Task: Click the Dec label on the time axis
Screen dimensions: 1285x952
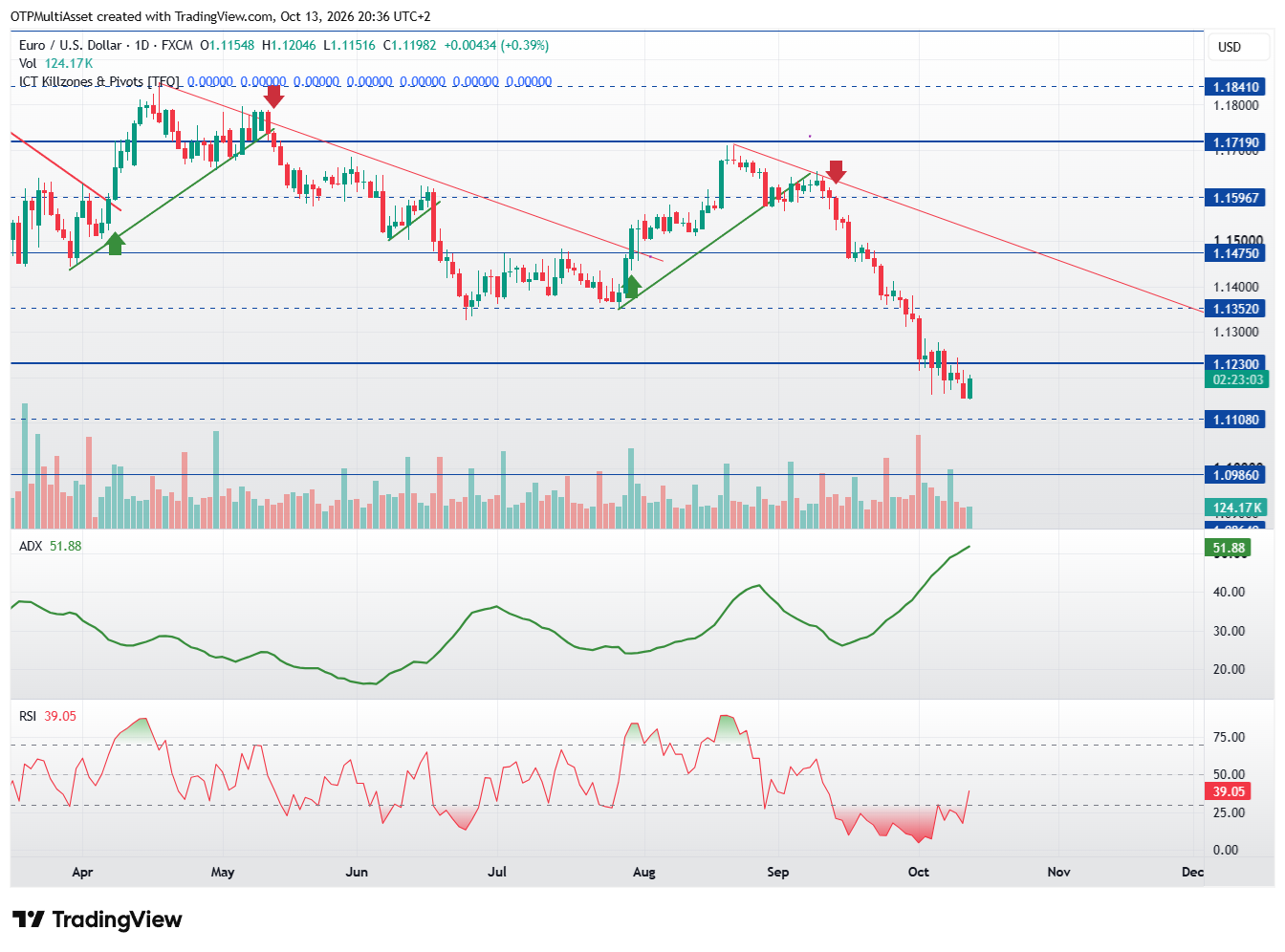Action: (x=1193, y=872)
